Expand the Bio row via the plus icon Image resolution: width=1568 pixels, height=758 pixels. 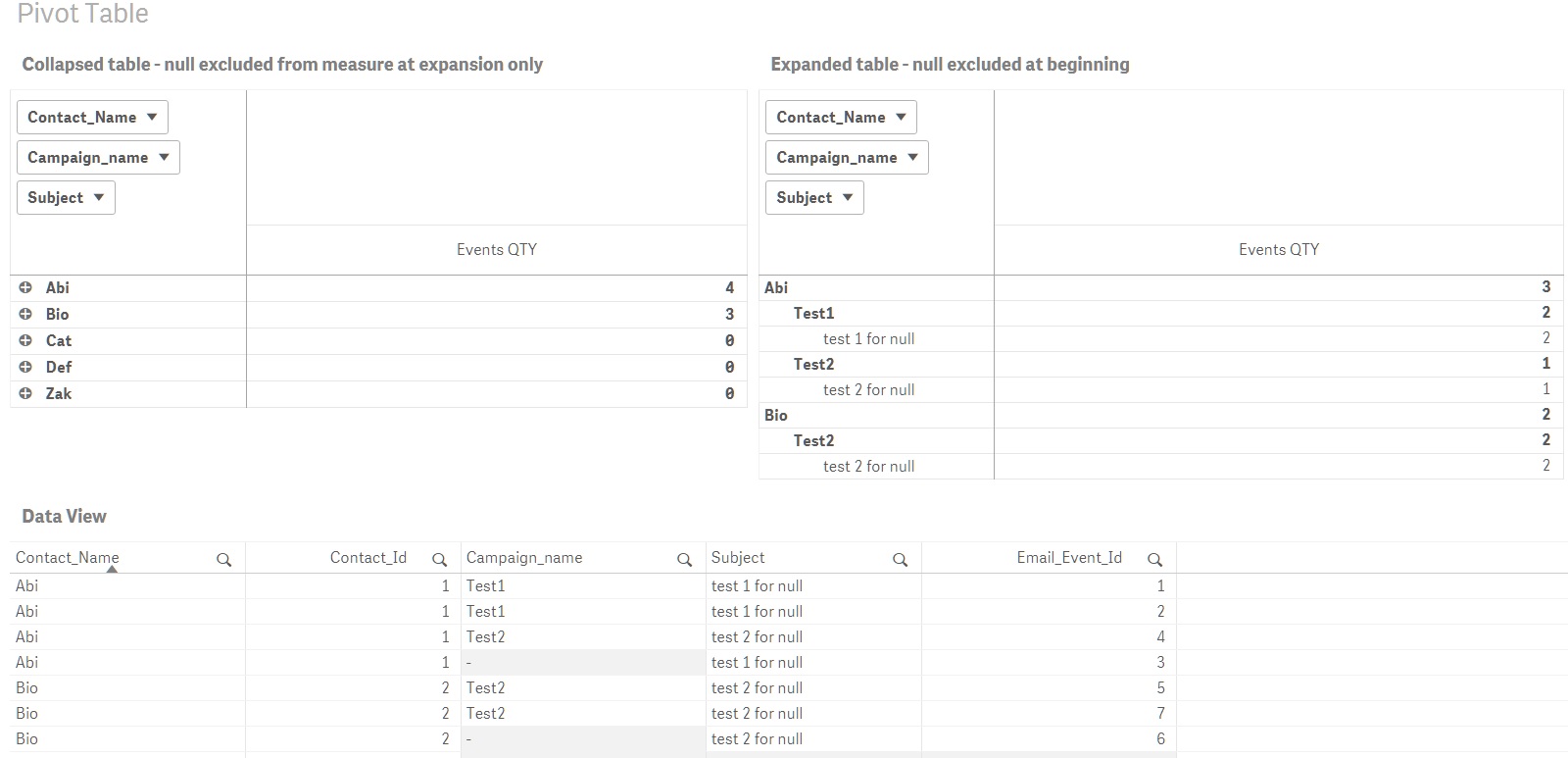[x=25, y=314]
